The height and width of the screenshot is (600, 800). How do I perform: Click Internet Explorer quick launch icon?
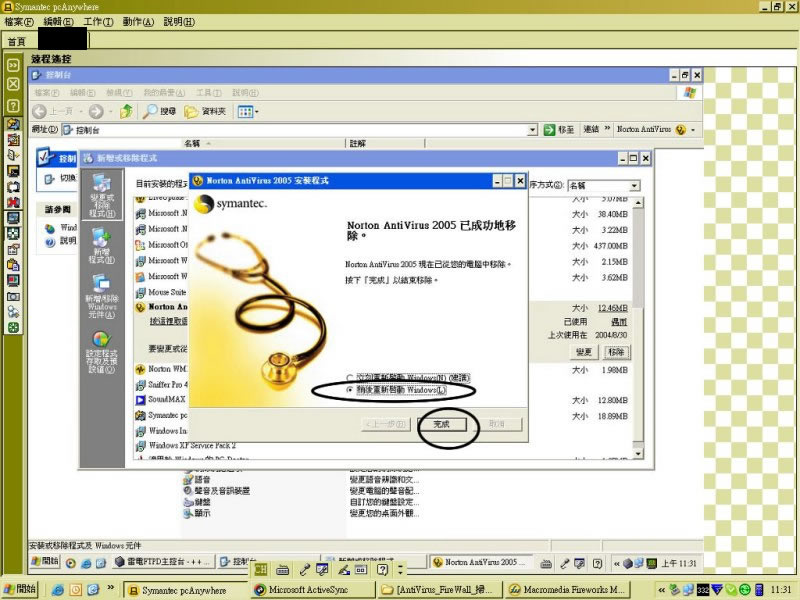pyautogui.click(x=58, y=590)
